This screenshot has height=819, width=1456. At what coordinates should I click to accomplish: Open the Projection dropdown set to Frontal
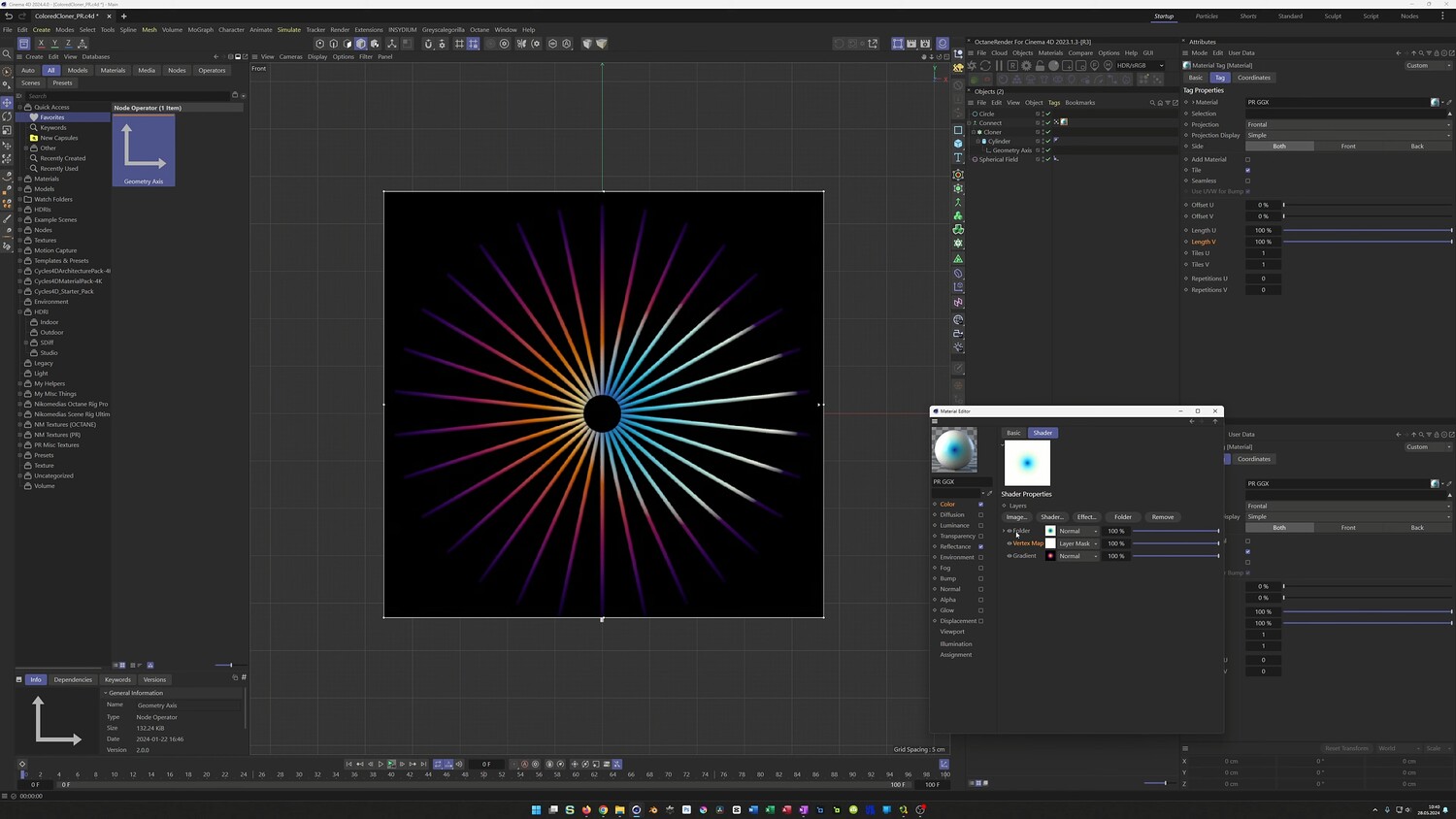(1347, 124)
